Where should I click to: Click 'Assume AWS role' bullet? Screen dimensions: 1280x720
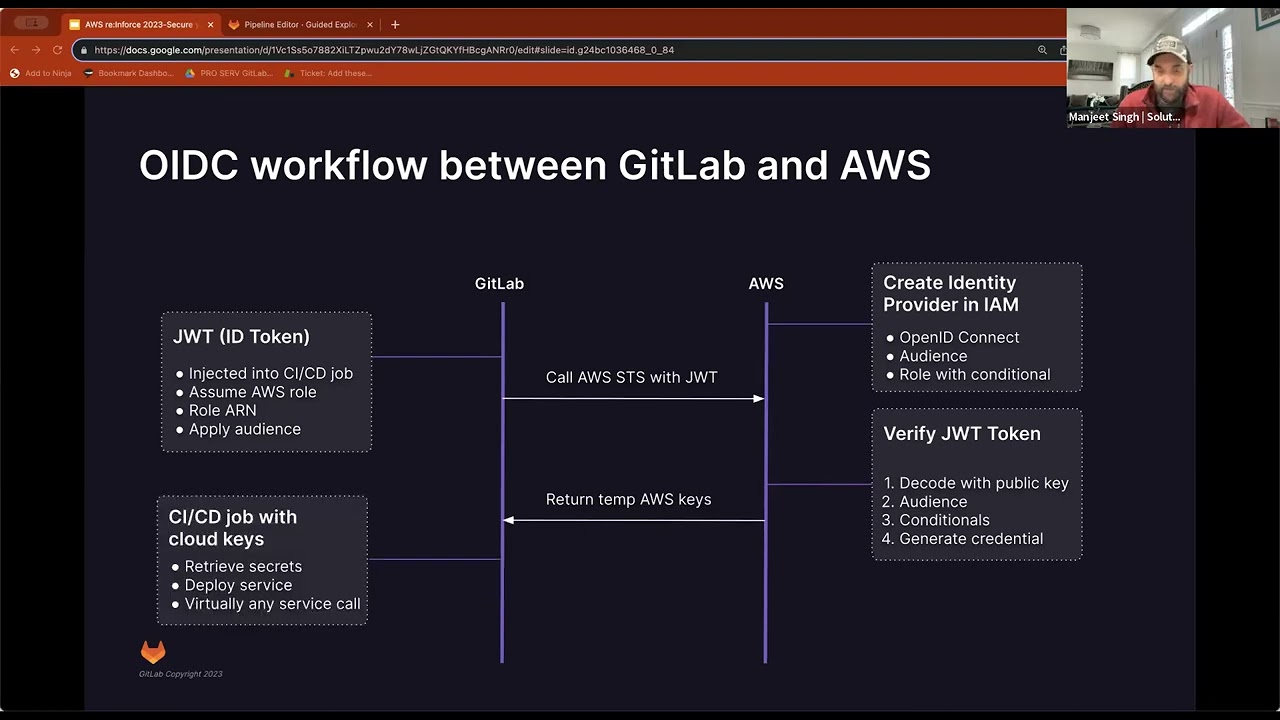252,392
